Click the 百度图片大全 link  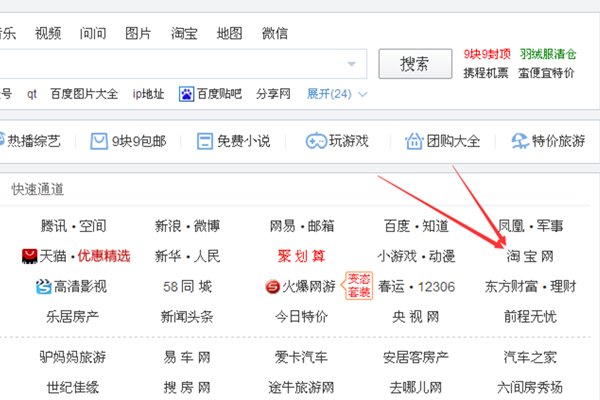(84, 94)
